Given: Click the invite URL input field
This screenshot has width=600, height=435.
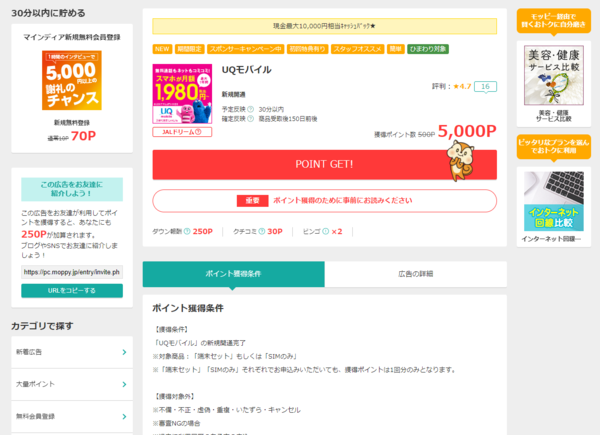Looking at the screenshot, I should pos(72,272).
